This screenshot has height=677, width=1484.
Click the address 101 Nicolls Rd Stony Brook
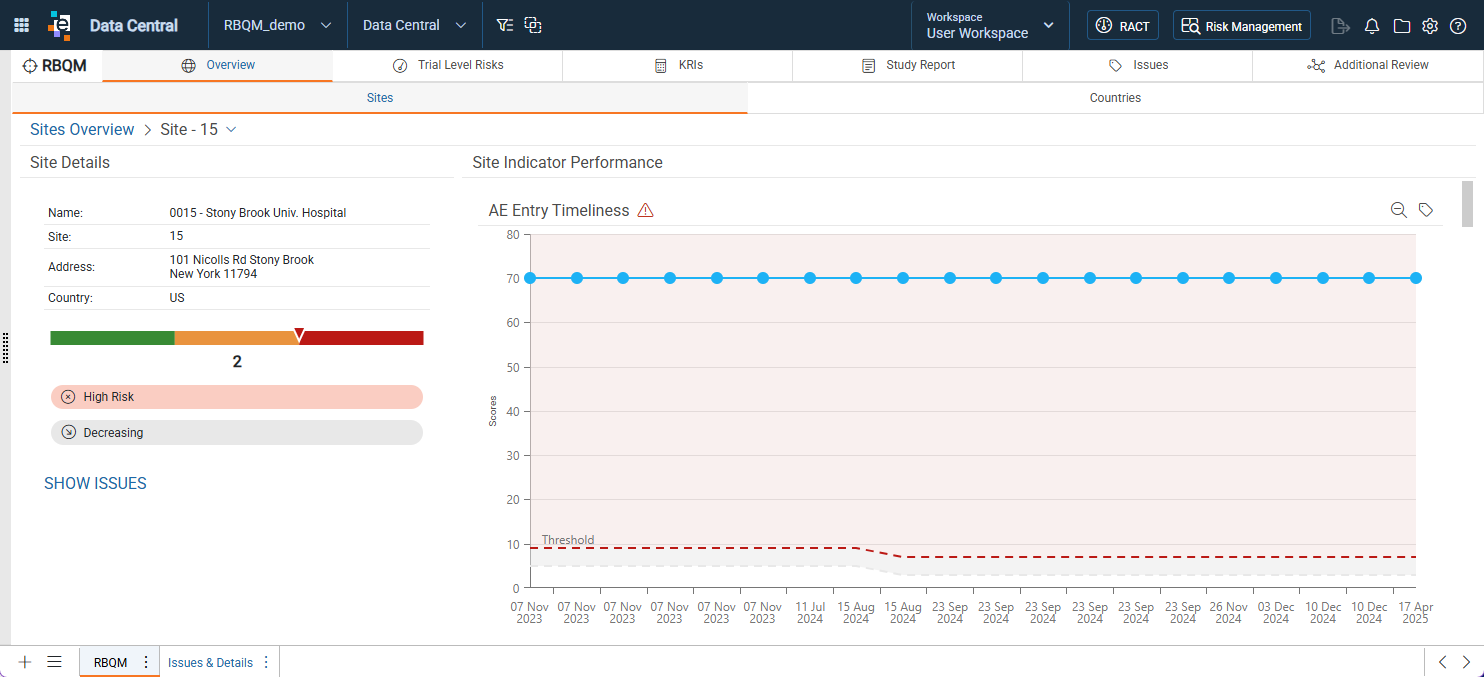242,260
